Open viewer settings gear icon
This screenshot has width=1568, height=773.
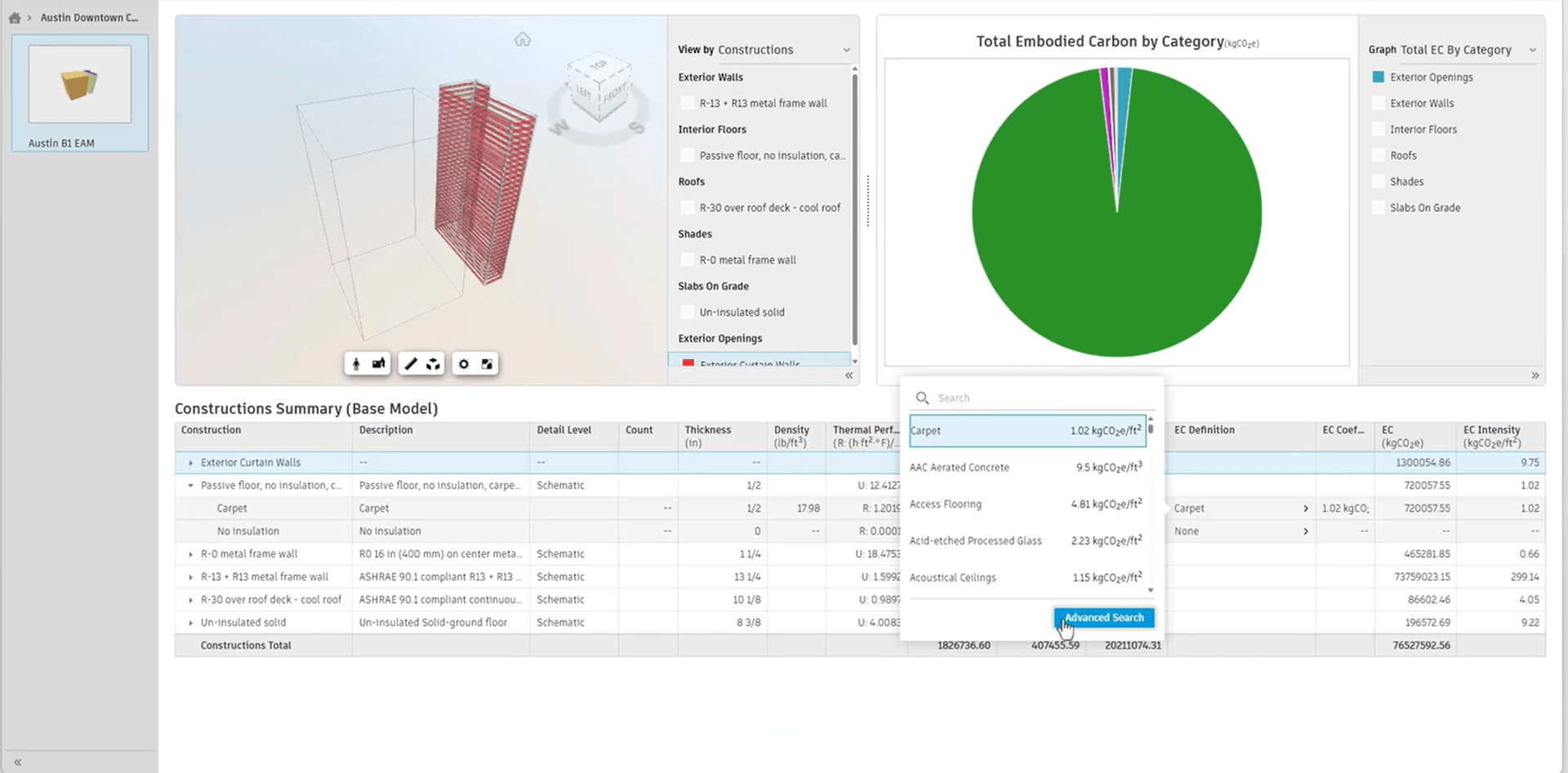[x=464, y=364]
